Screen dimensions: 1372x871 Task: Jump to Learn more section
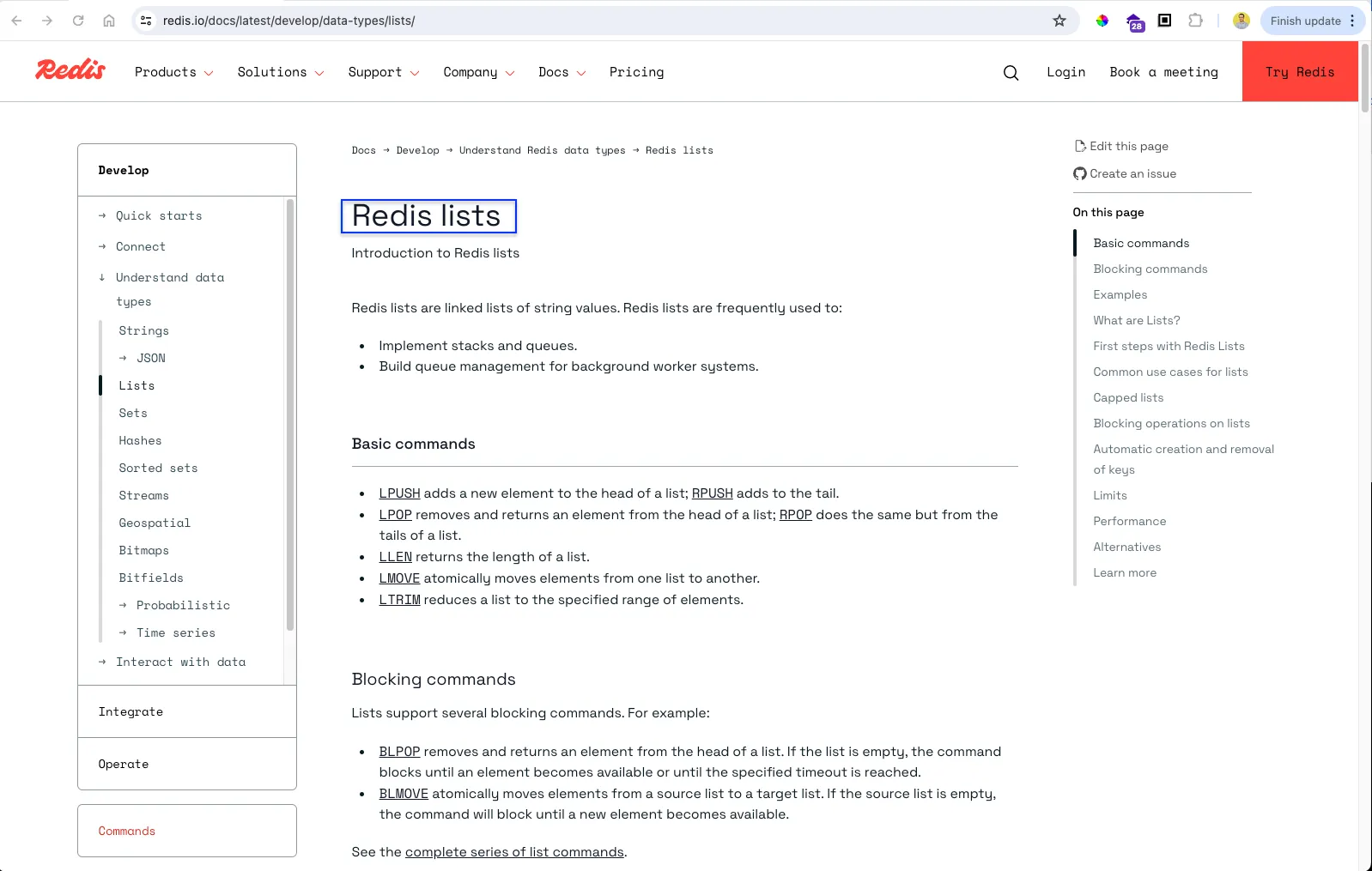pos(1124,572)
